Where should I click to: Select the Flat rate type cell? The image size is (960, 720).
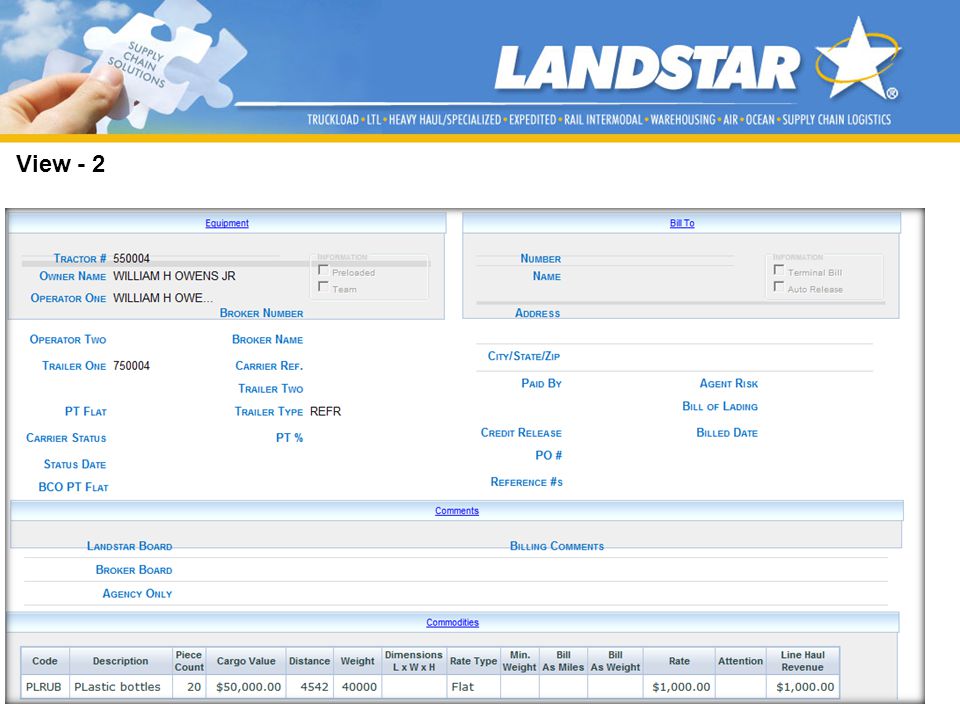pyautogui.click(x=473, y=687)
